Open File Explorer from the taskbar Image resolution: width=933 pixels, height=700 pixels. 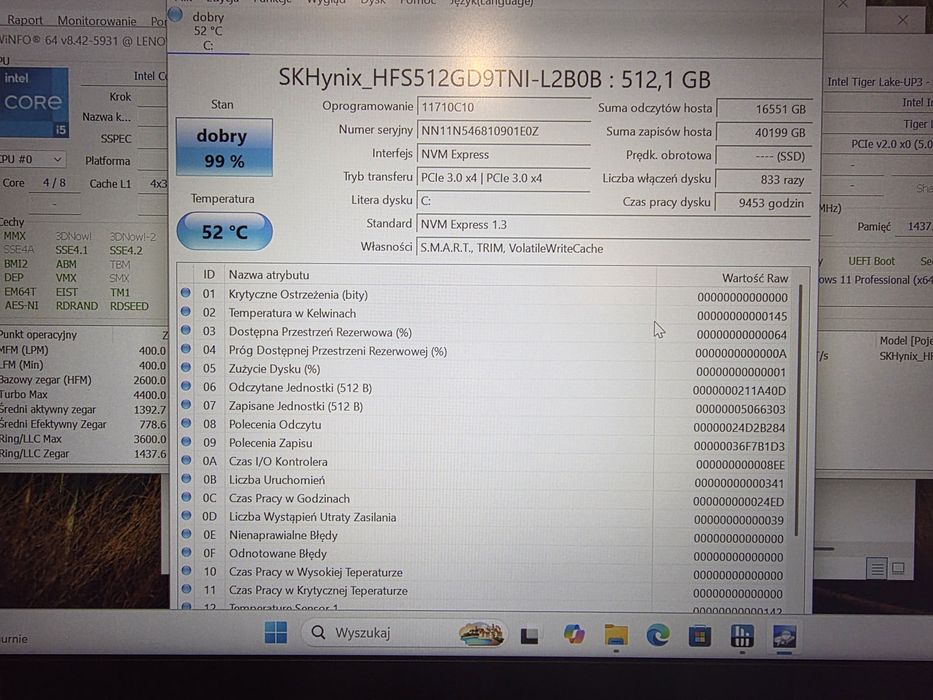(616, 635)
